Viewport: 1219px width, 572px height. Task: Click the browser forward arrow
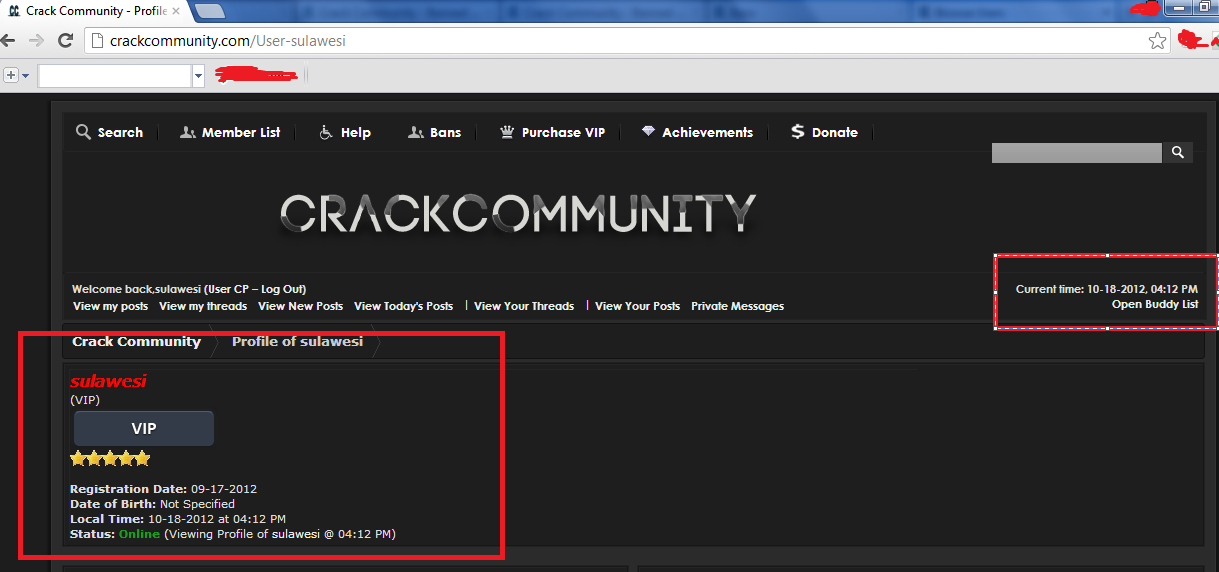pyautogui.click(x=37, y=41)
